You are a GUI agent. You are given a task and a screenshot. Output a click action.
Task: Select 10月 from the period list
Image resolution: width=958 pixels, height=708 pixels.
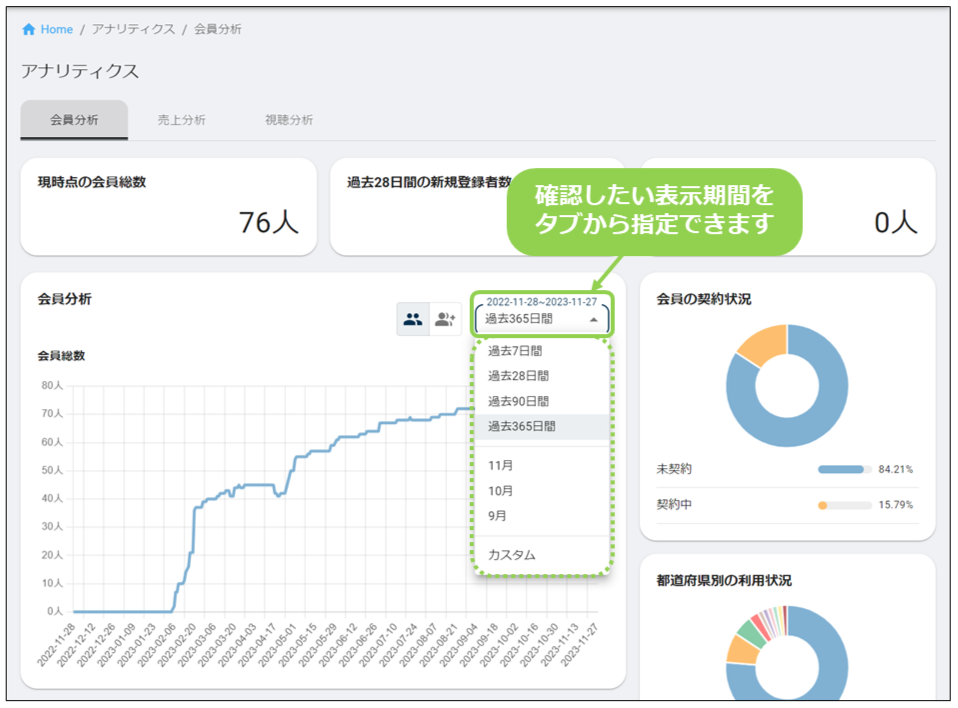[500, 491]
